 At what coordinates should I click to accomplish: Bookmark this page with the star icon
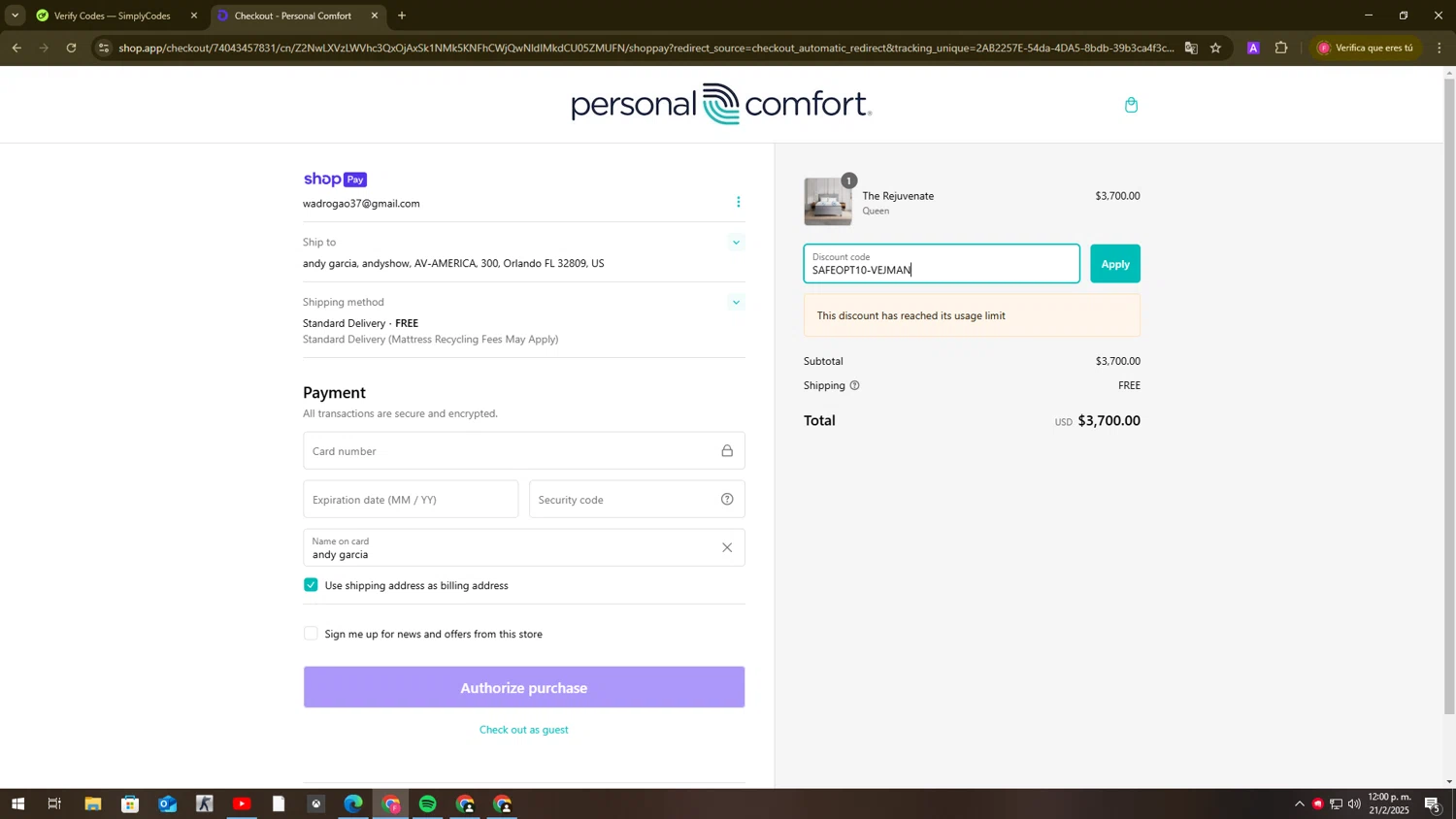point(1215,48)
